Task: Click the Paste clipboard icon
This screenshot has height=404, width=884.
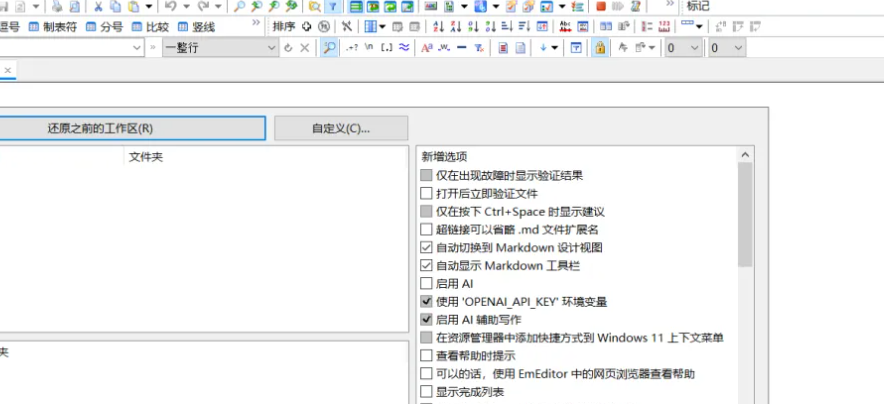Action: pos(134,7)
